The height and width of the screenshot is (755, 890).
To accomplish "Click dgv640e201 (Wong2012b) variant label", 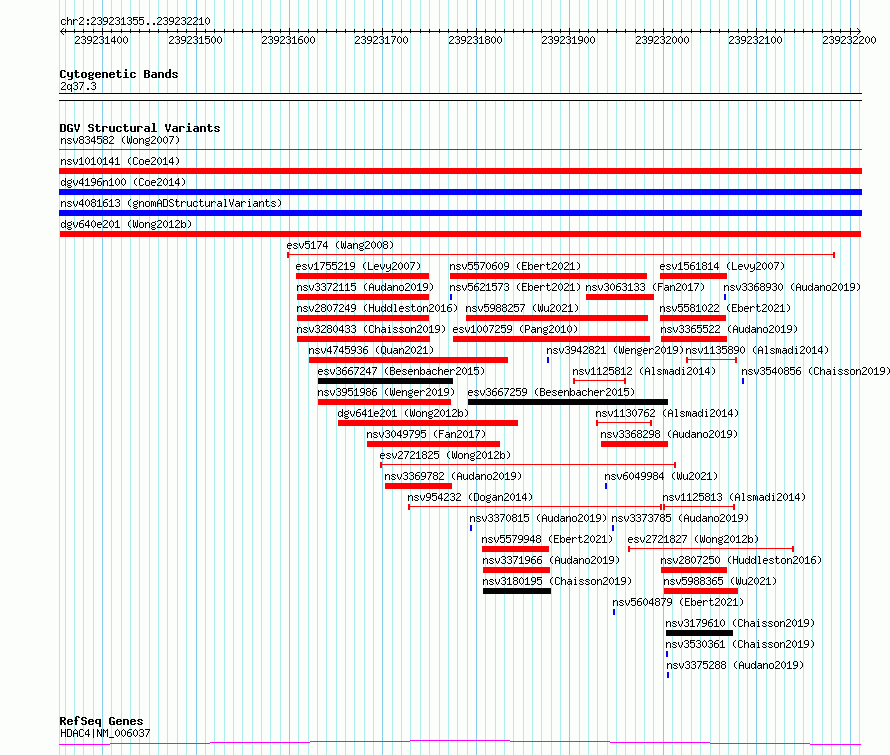I will [126, 224].
